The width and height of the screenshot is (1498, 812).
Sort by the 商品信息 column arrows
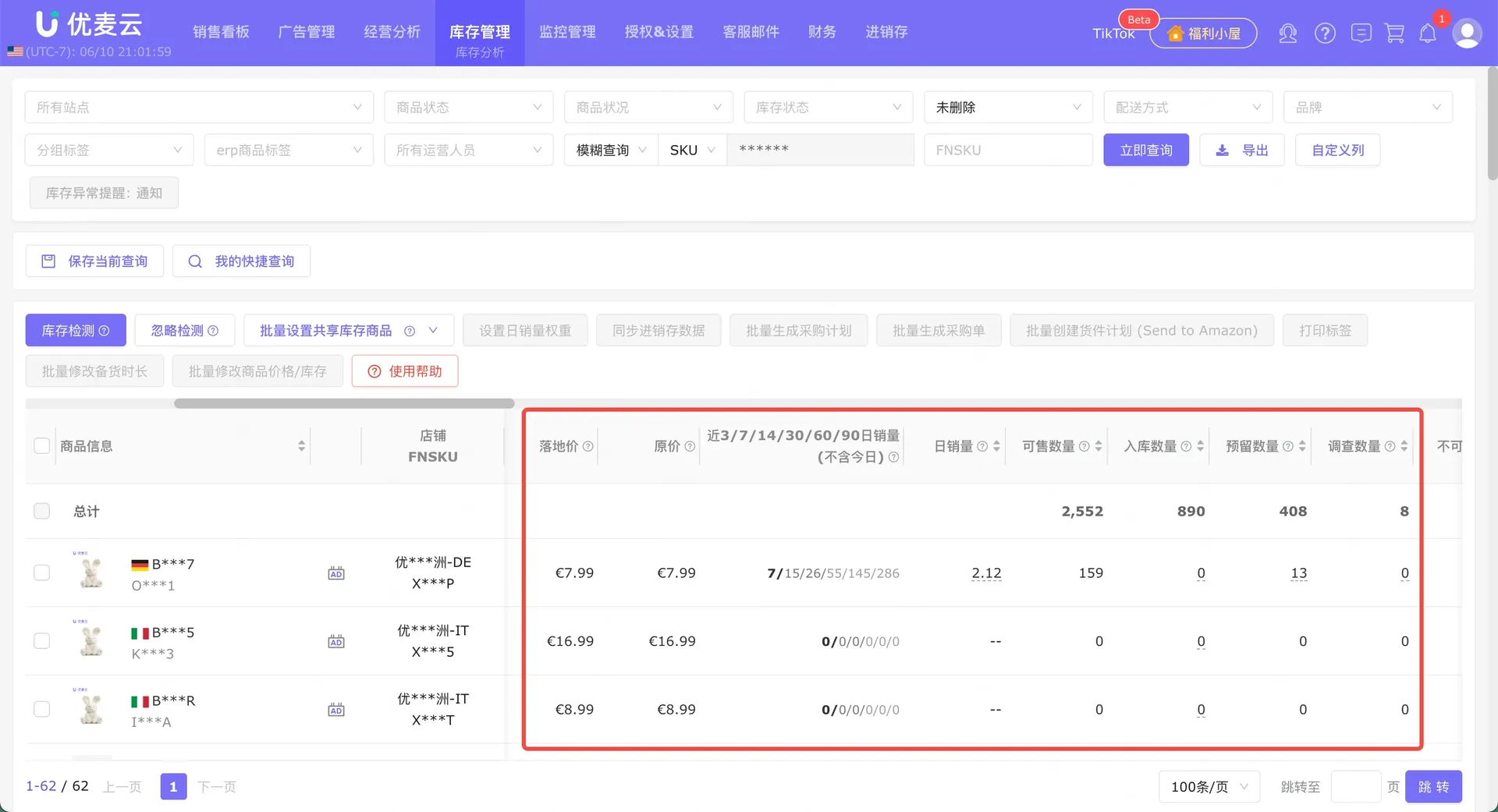(x=301, y=446)
